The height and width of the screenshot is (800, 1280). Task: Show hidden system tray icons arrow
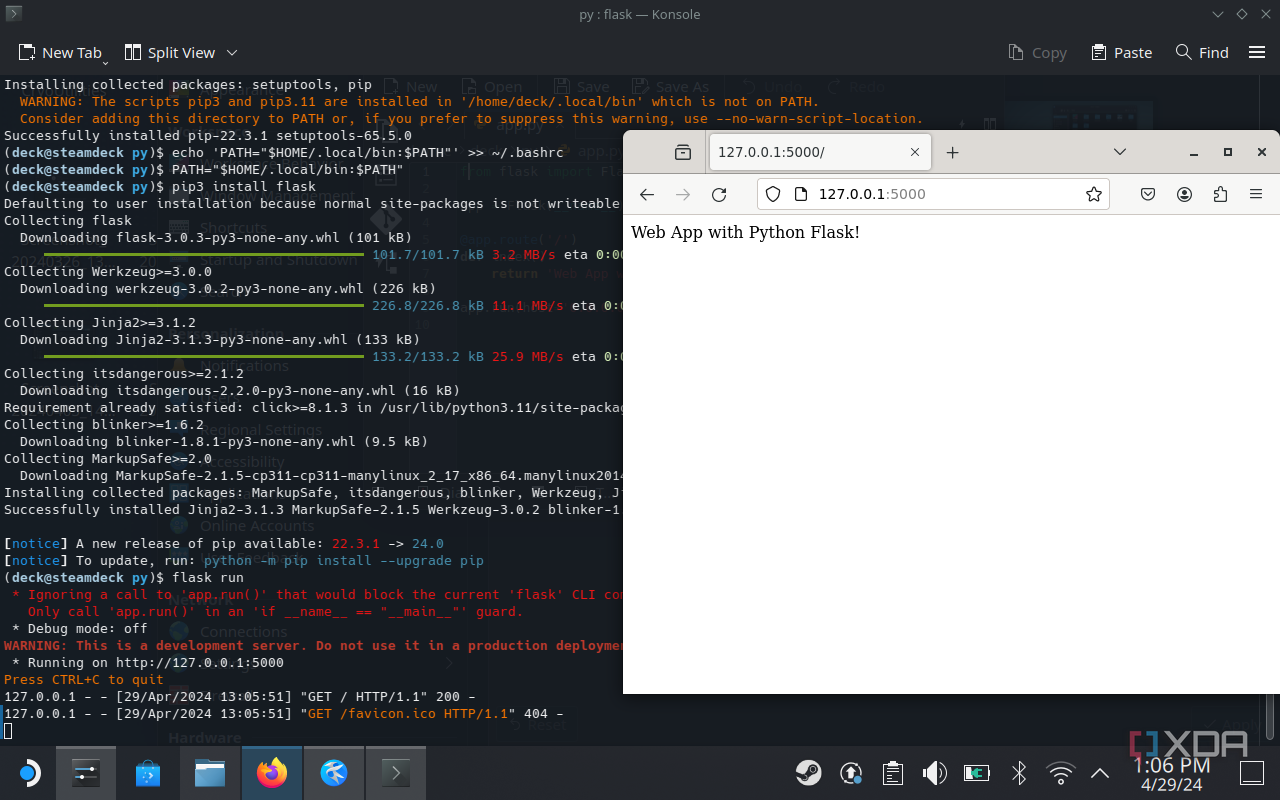click(x=1099, y=773)
